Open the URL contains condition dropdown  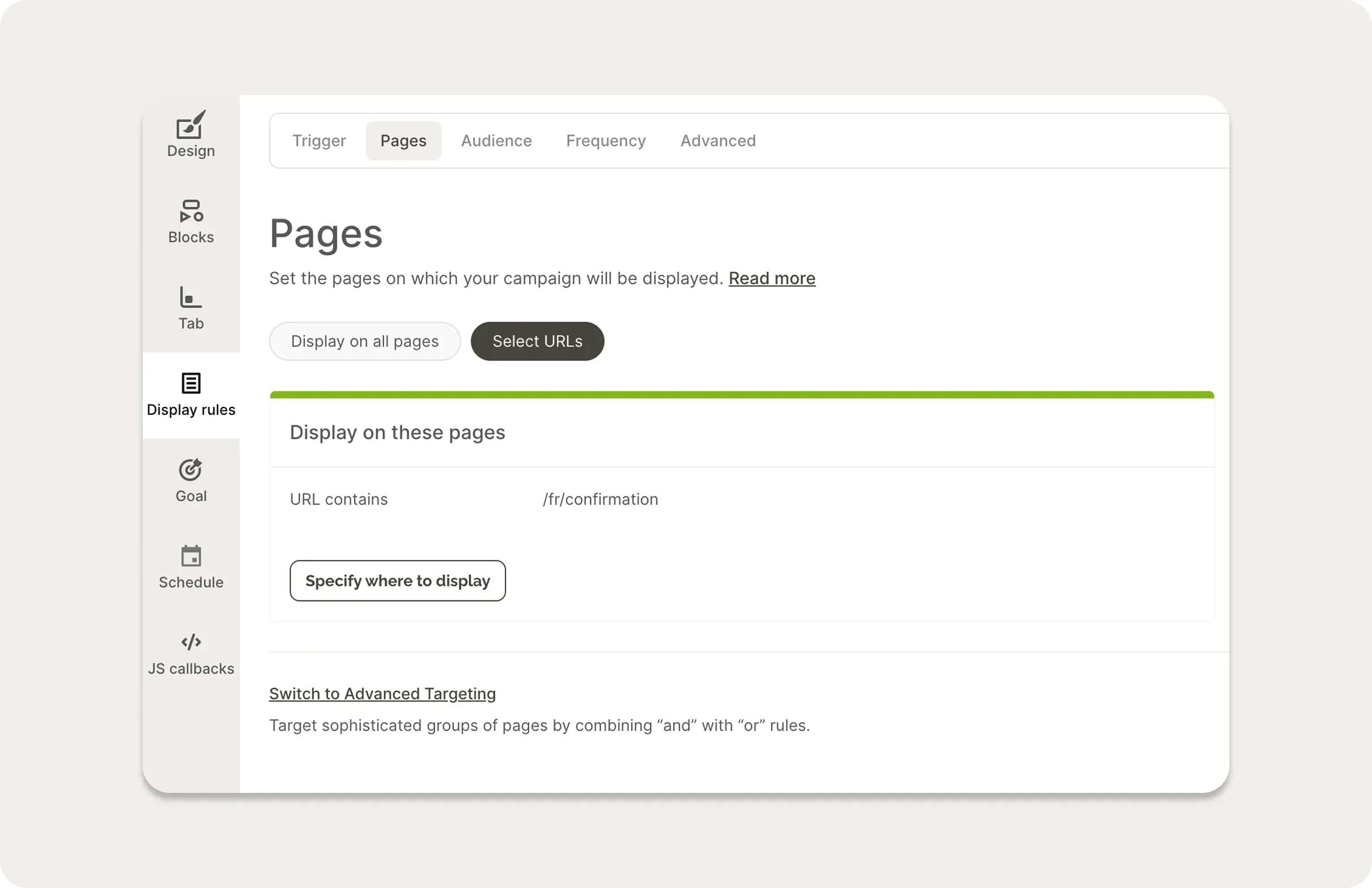pyautogui.click(x=339, y=499)
